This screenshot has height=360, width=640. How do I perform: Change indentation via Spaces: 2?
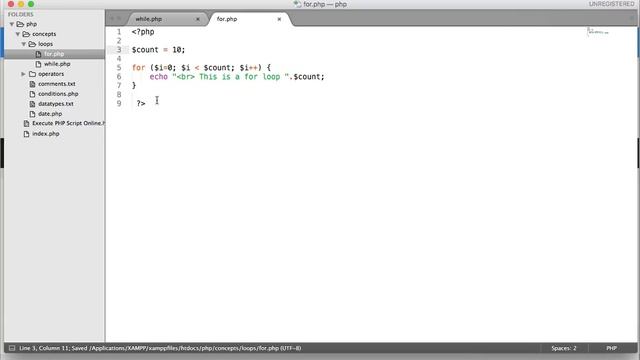[x=564, y=348]
